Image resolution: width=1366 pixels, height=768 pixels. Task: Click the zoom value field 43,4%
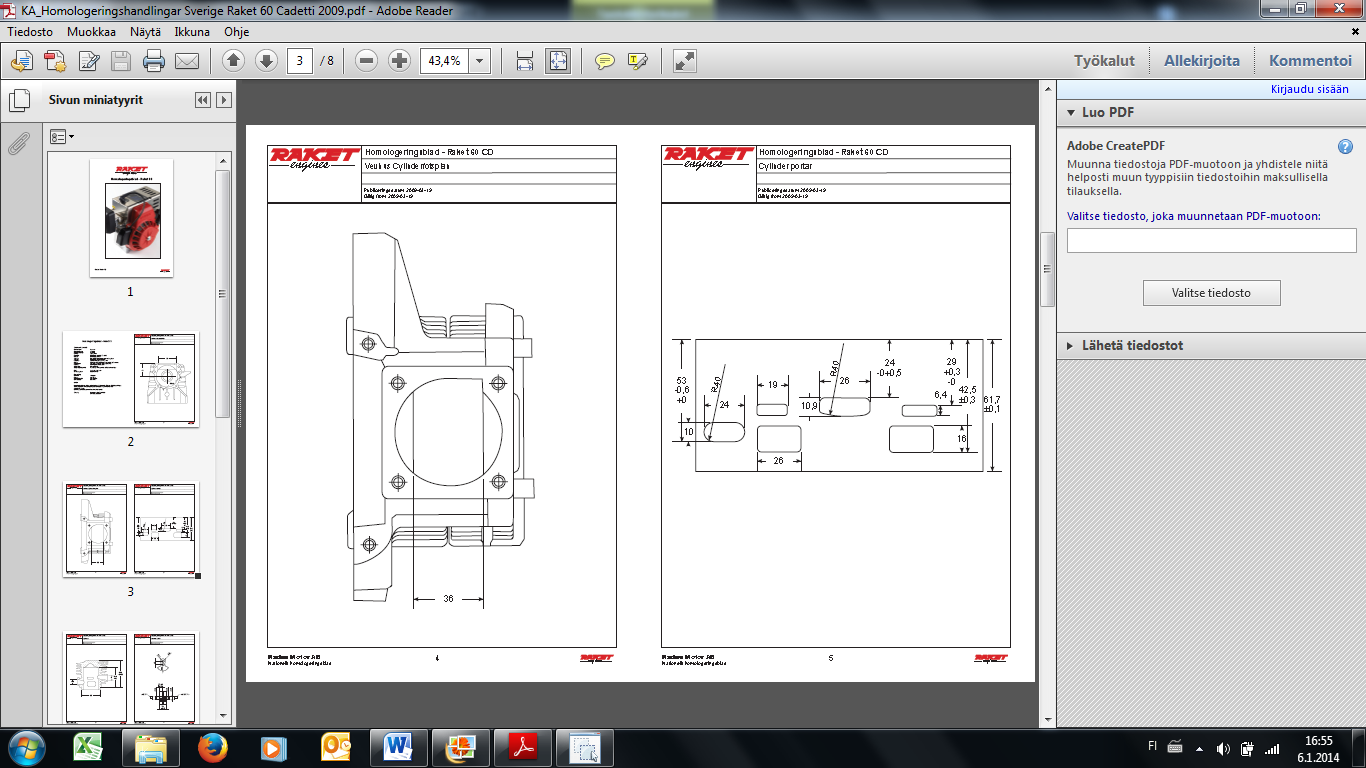point(444,61)
